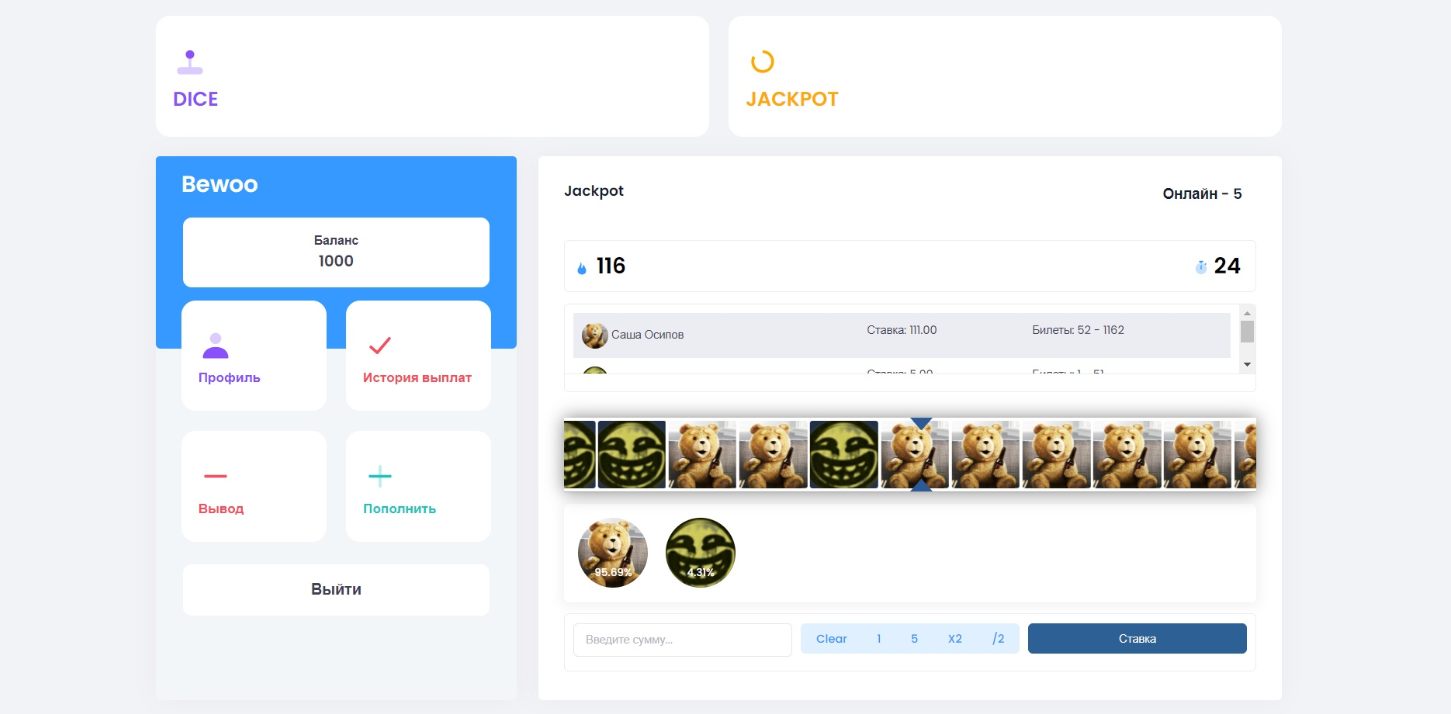Click the blue drop pot icon
The image size is (1451, 714).
tap(582, 268)
